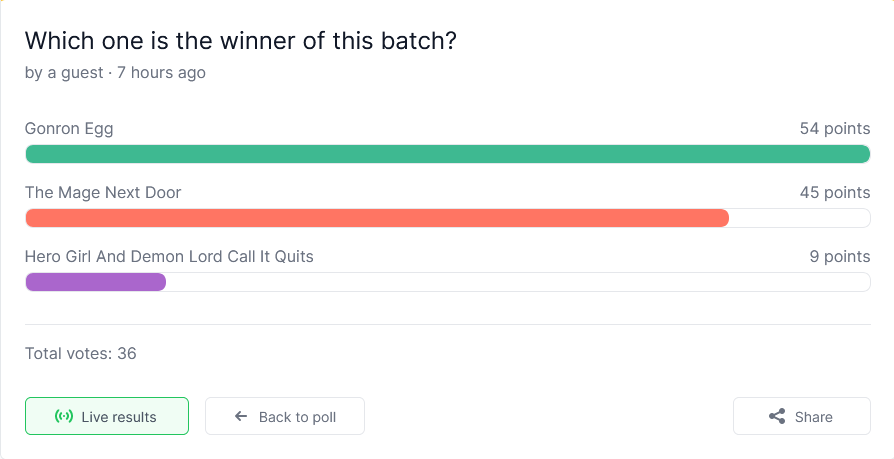
Task: Click the red Mage Next Door bar
Action: point(377,218)
